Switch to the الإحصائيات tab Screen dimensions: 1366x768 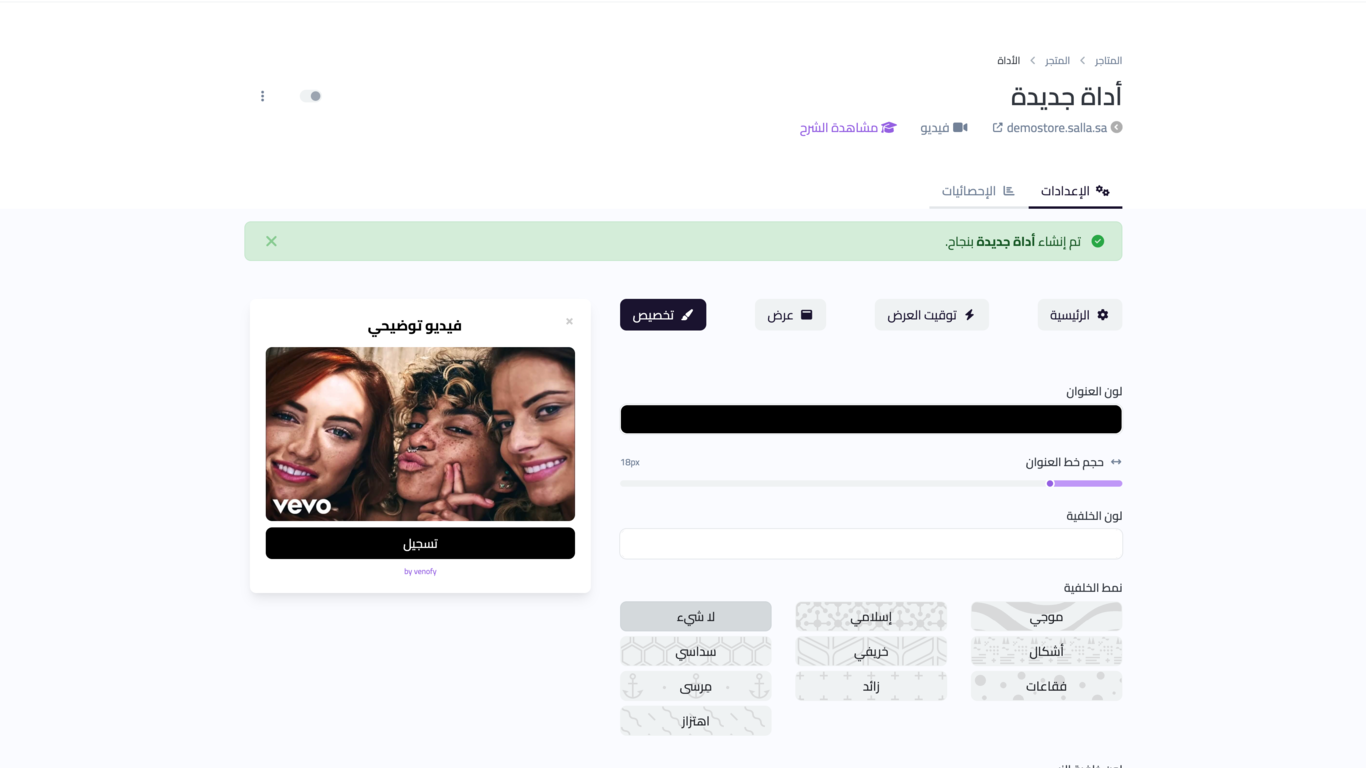tap(978, 191)
